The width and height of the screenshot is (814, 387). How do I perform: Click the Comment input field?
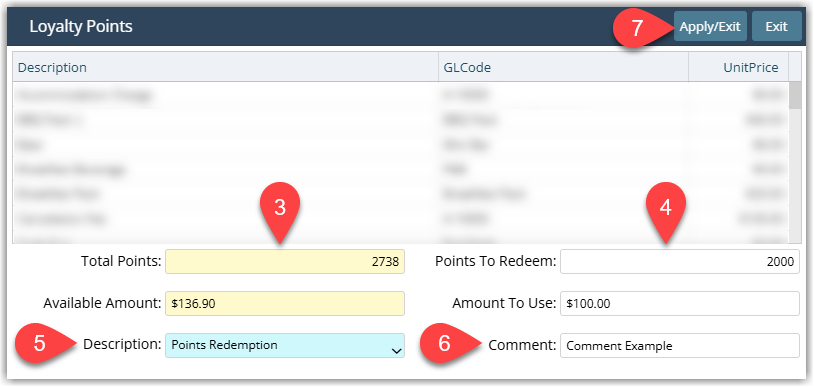680,345
